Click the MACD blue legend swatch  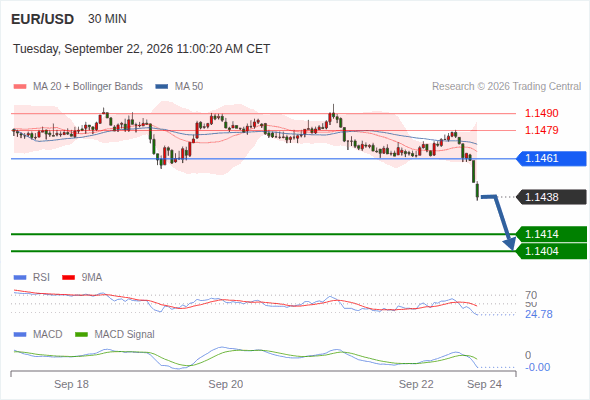coord(20,335)
